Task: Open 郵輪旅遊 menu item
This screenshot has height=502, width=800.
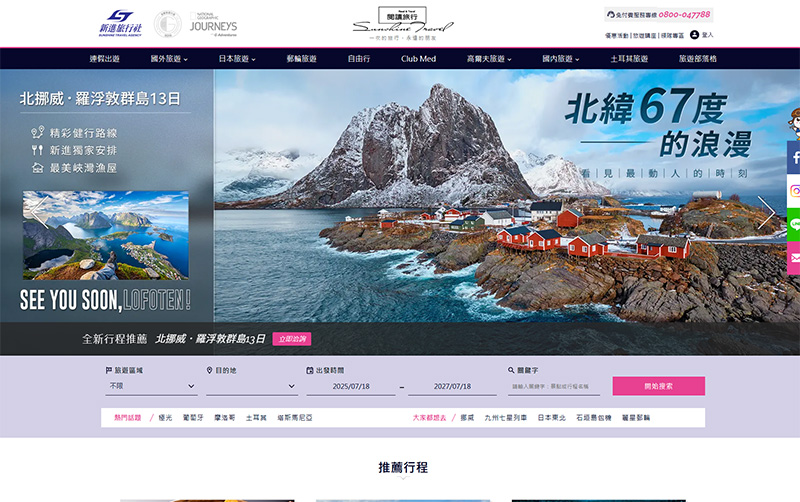Action: pos(302,59)
